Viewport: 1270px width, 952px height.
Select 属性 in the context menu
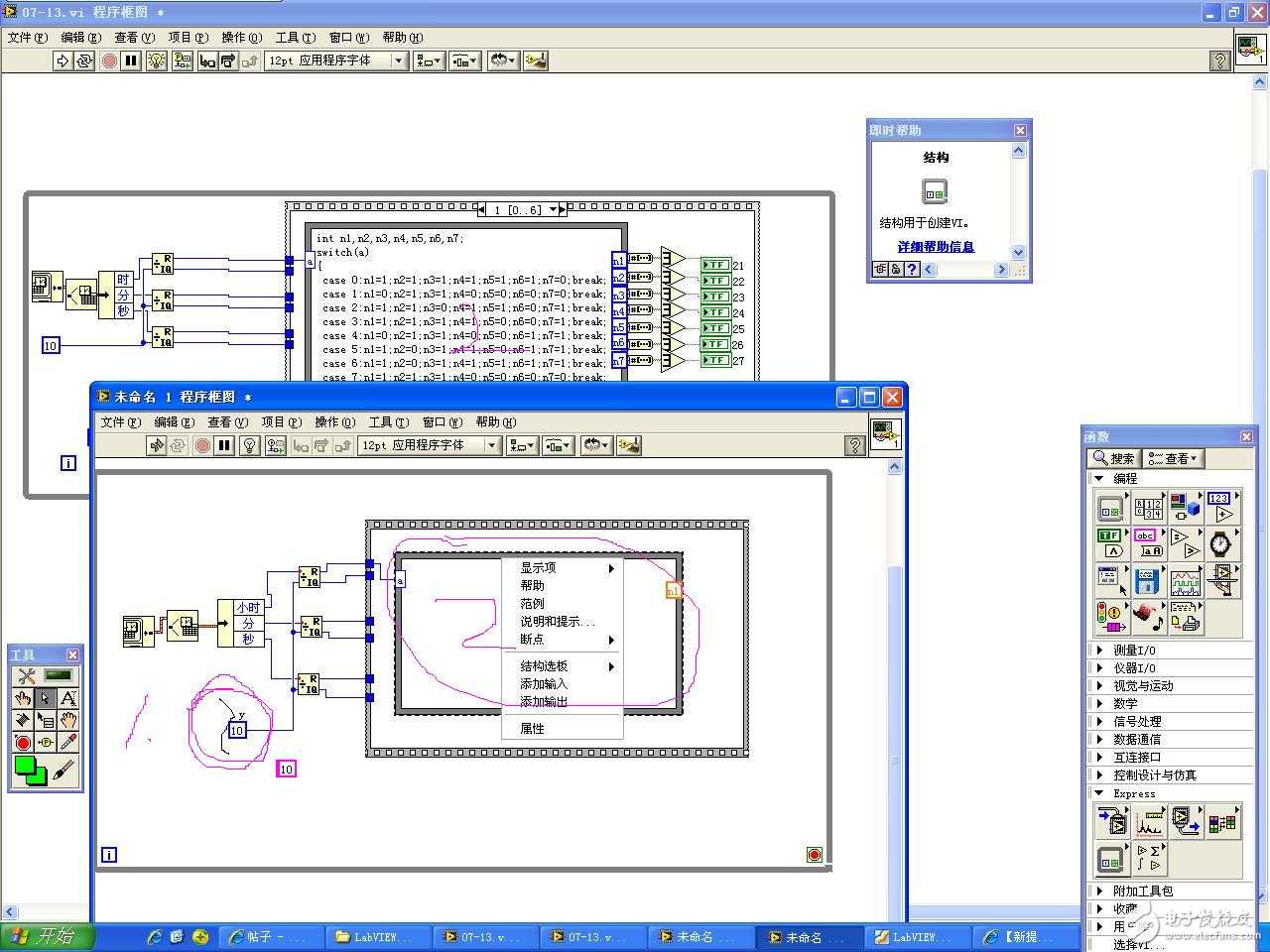(532, 728)
